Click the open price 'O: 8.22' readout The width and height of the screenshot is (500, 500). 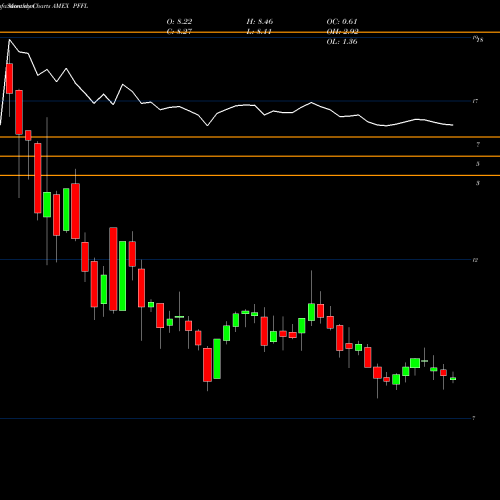179,22
